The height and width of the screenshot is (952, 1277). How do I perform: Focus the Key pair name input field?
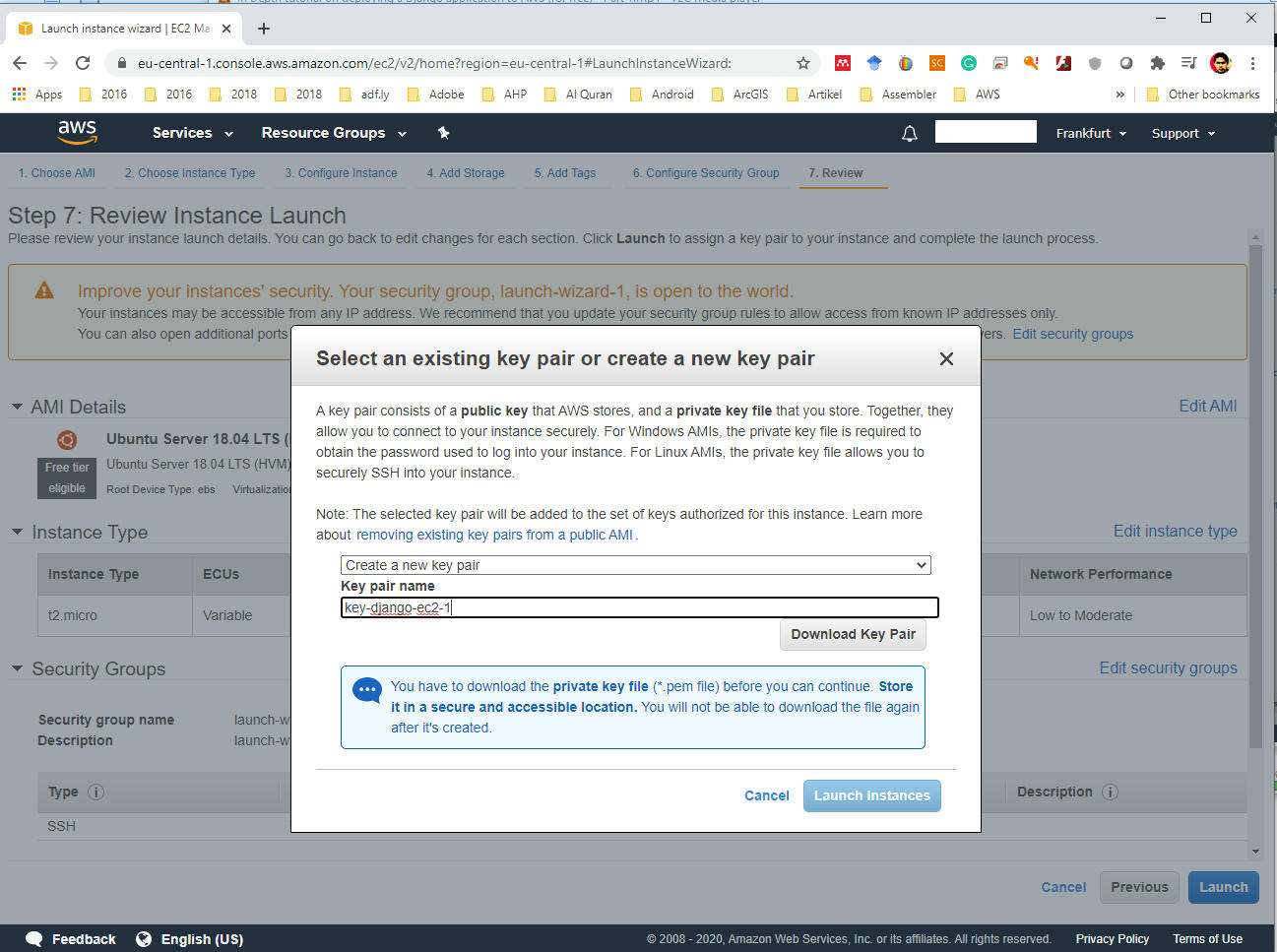pyautogui.click(x=639, y=607)
